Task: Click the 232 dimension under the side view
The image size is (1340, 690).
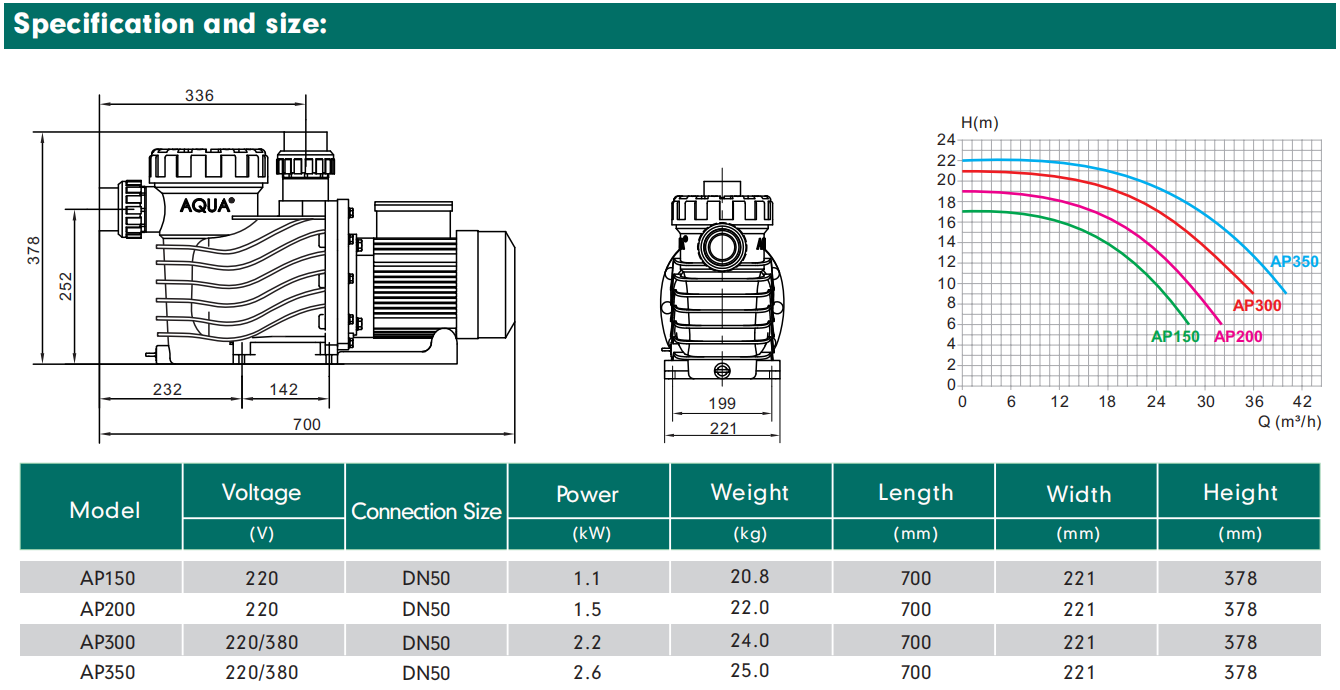Action: pos(168,389)
